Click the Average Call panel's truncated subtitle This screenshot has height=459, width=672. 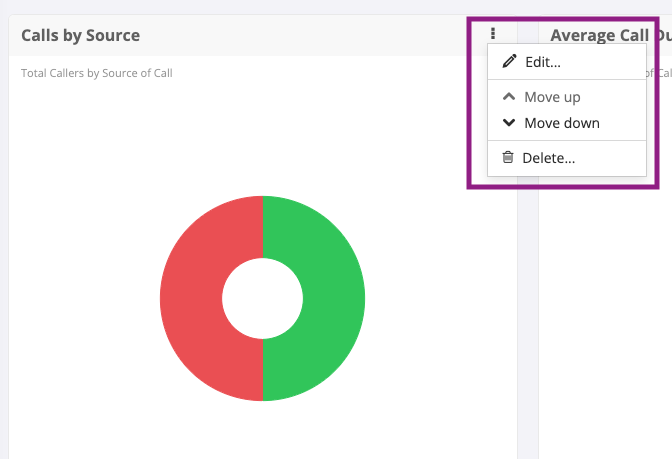point(659,73)
